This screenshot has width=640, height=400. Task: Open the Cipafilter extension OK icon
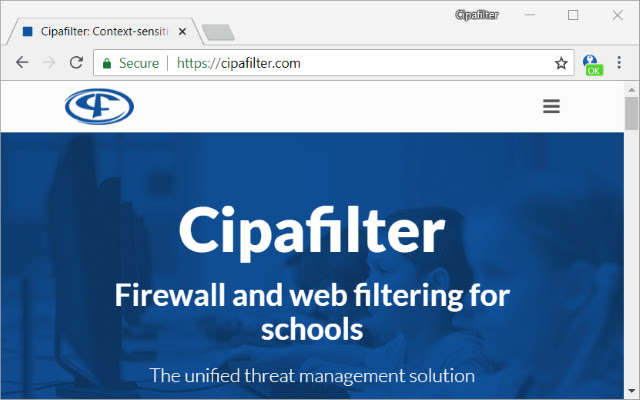592,65
